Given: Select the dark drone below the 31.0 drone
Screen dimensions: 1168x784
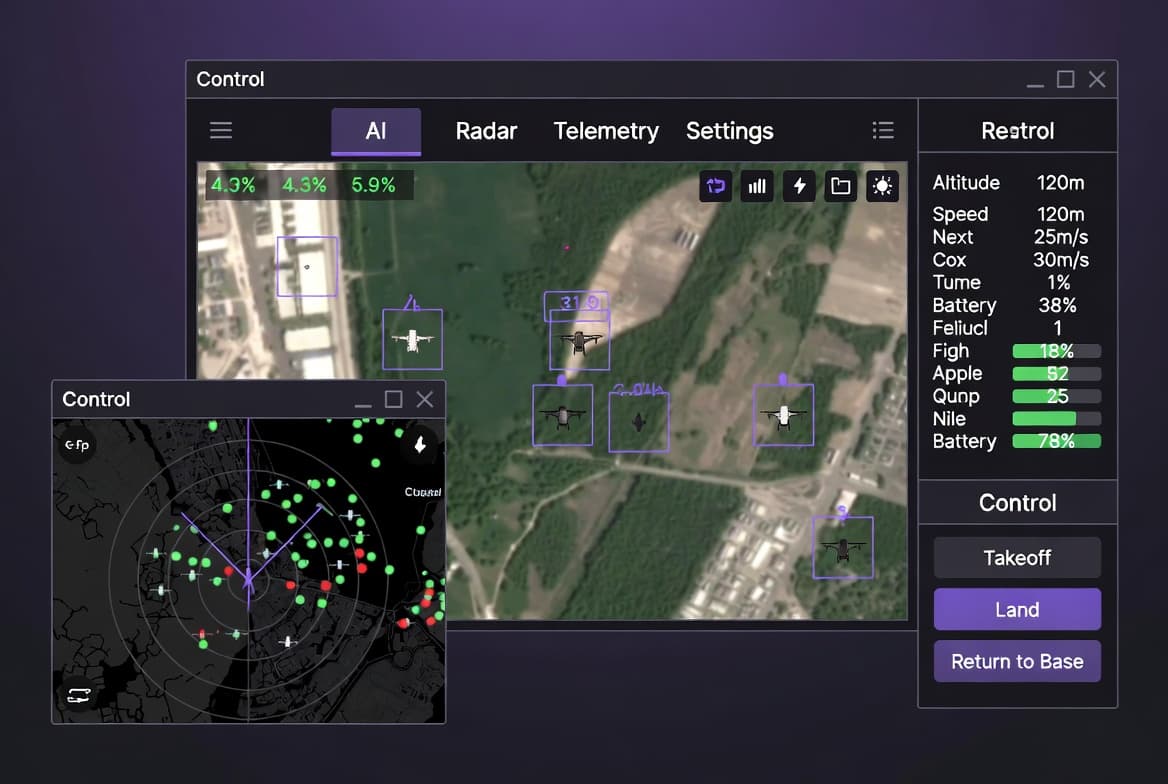Looking at the screenshot, I should coord(562,415).
